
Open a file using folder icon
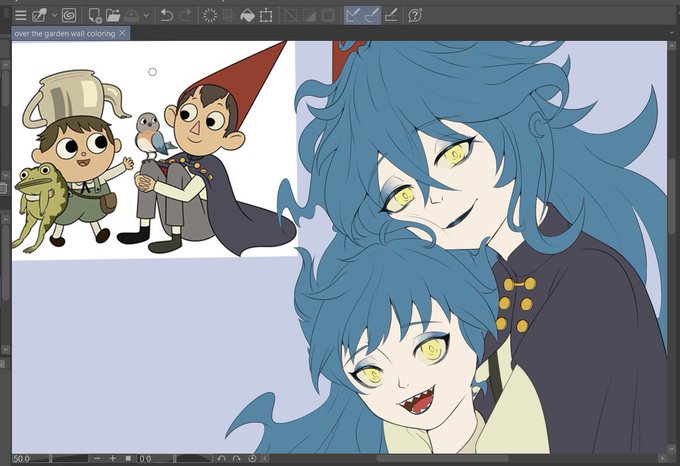click(x=113, y=16)
